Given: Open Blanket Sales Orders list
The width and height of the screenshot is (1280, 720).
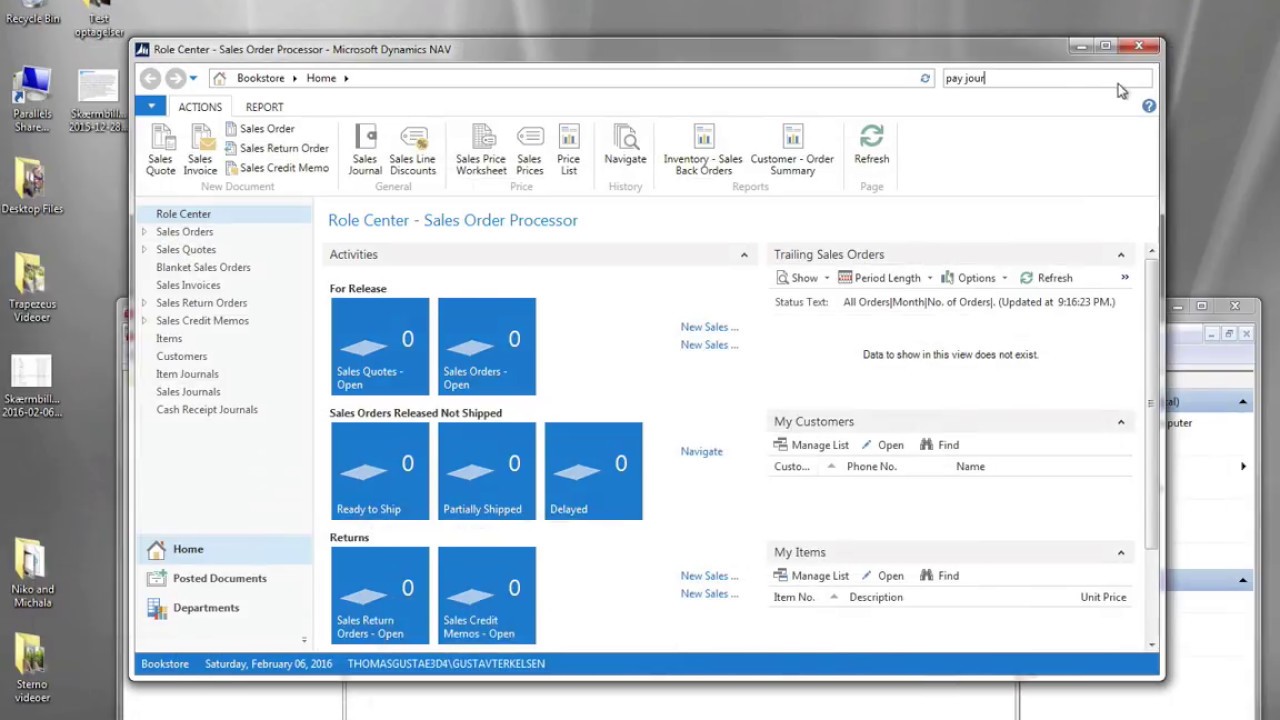Looking at the screenshot, I should [203, 267].
